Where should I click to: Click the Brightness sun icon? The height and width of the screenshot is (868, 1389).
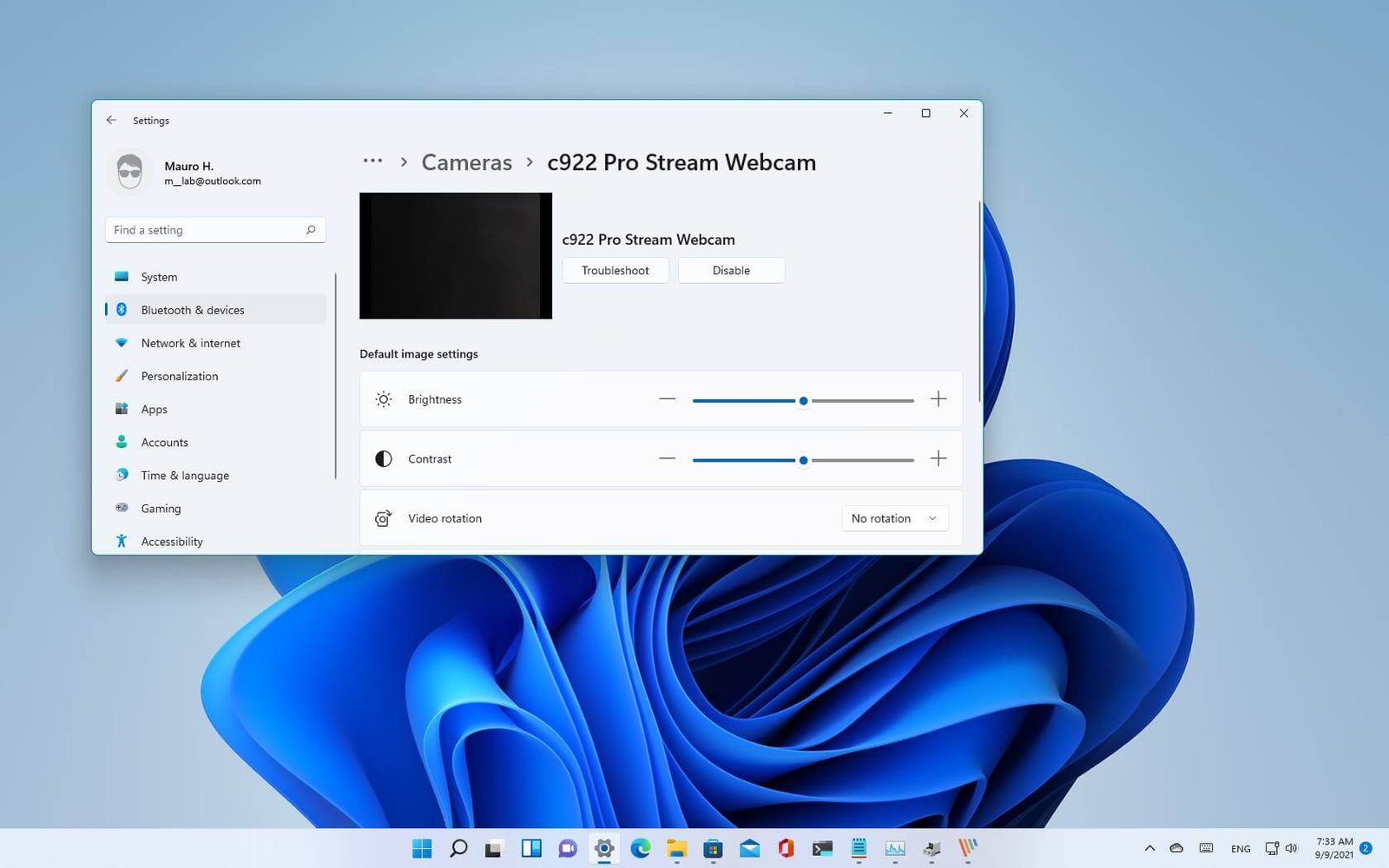[x=383, y=399]
